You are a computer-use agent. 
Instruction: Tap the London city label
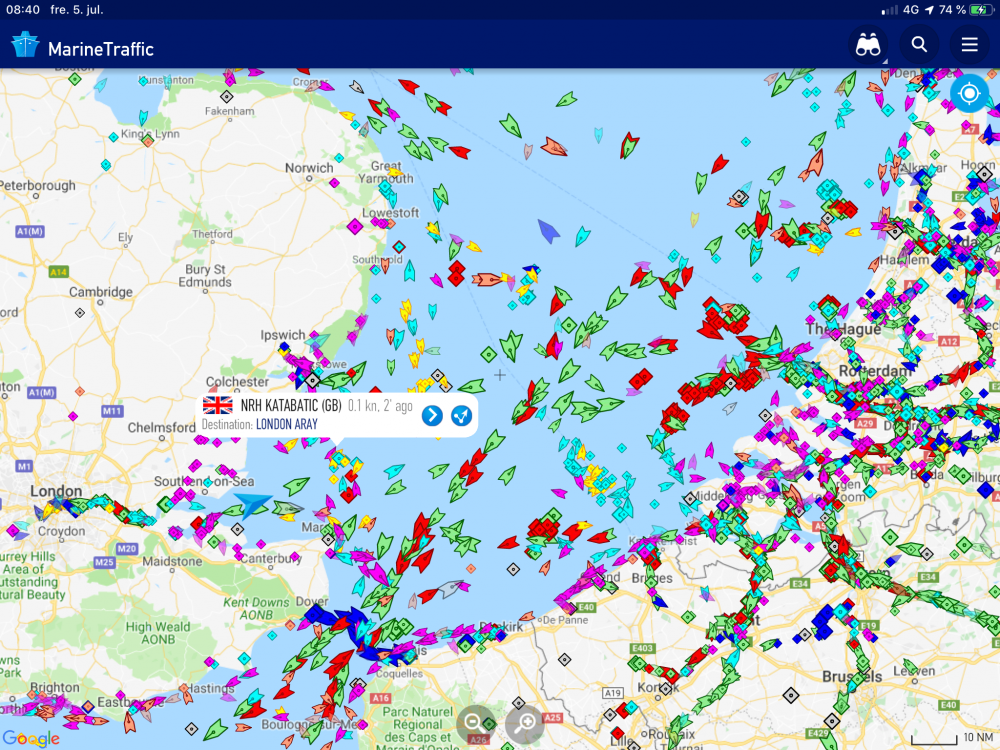pos(56,491)
